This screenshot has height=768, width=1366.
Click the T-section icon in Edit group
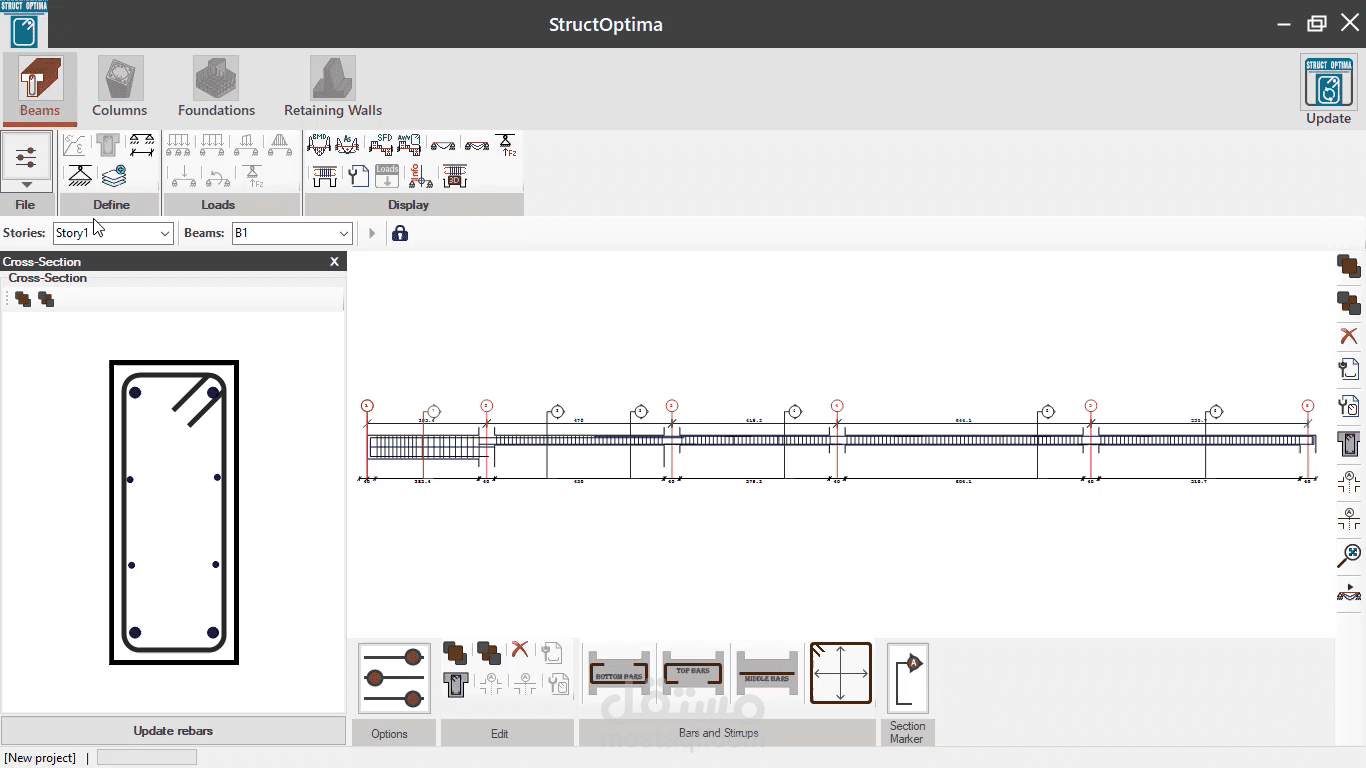click(455, 685)
